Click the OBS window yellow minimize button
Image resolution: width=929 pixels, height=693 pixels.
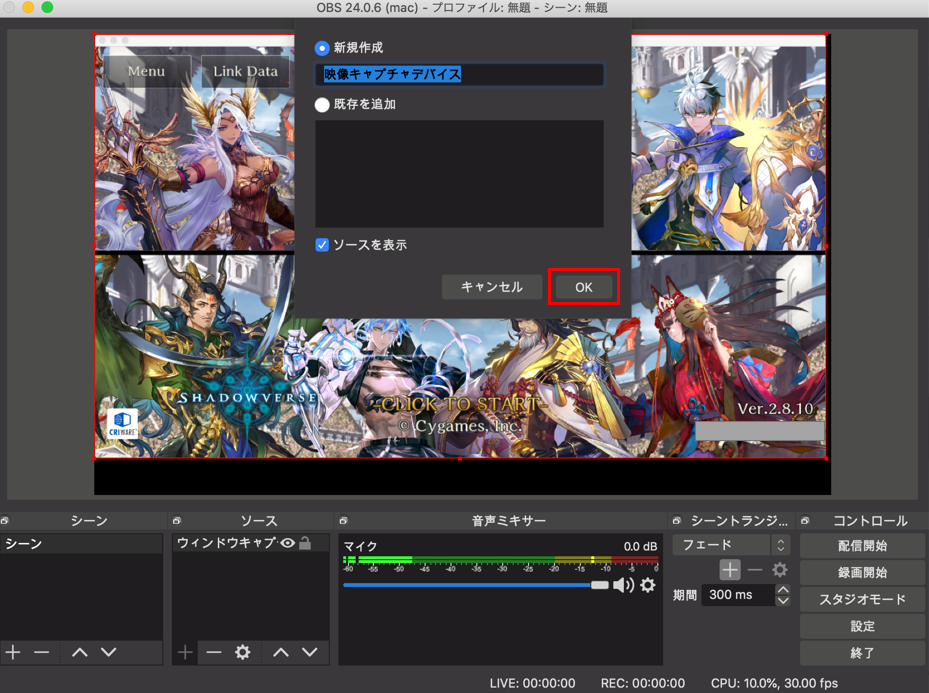pos(28,7)
